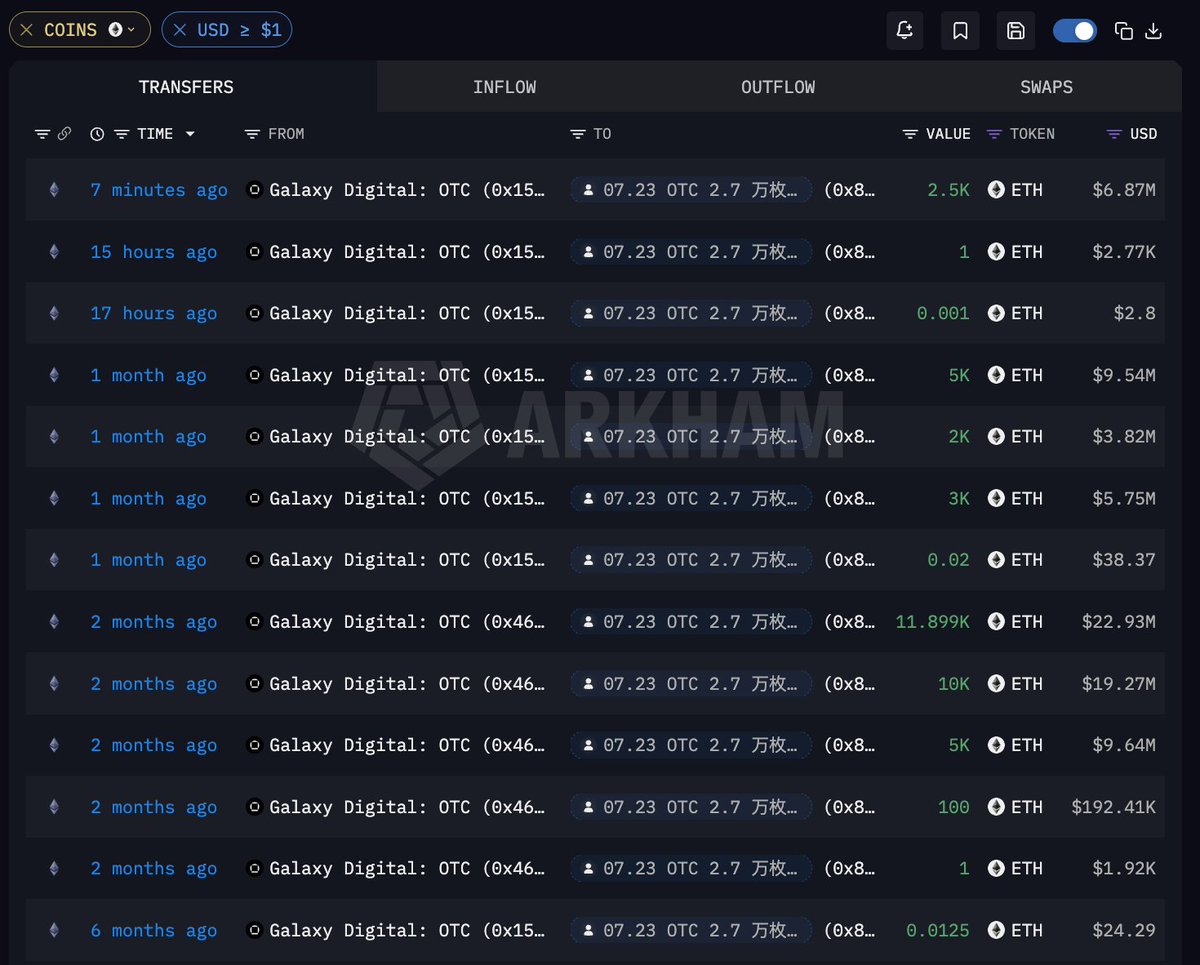Open the TIME column filter
1200x965 pixels.
coord(121,134)
